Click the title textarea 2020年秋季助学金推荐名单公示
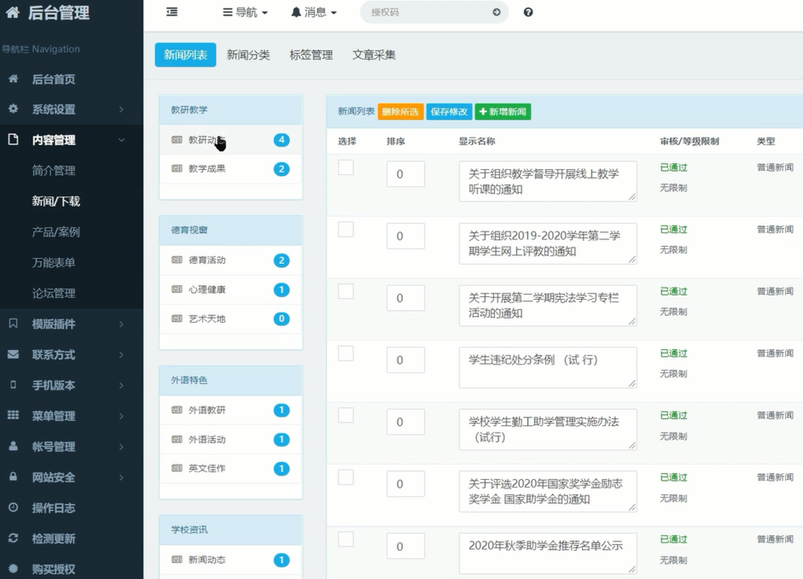803x579 pixels. click(x=548, y=553)
